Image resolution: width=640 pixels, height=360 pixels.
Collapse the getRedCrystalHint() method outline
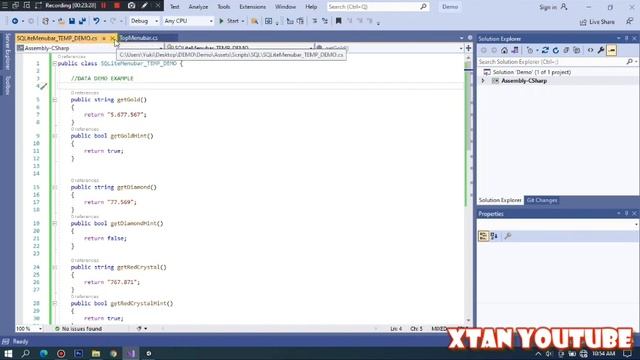click(x=55, y=304)
